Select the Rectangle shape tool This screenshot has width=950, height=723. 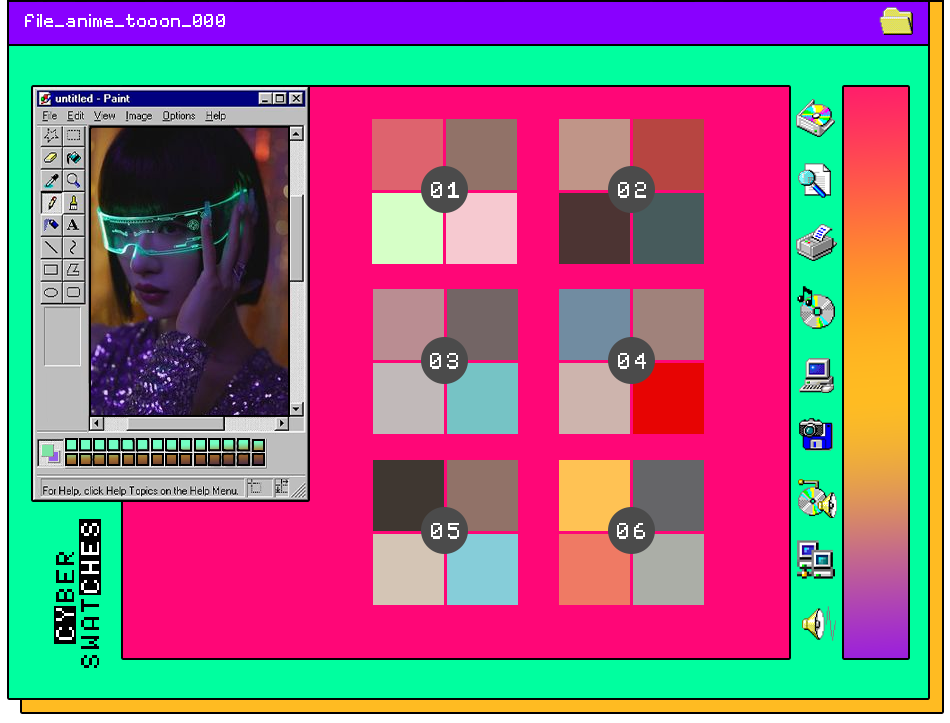pos(51,270)
